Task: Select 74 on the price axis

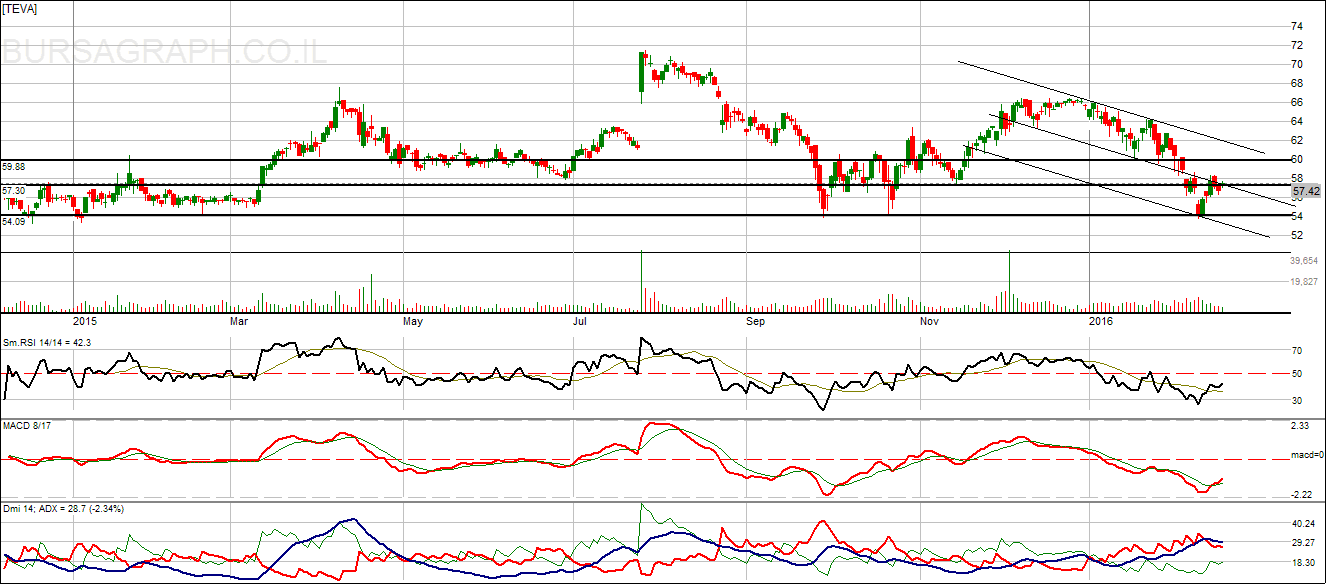Action: click(1296, 26)
